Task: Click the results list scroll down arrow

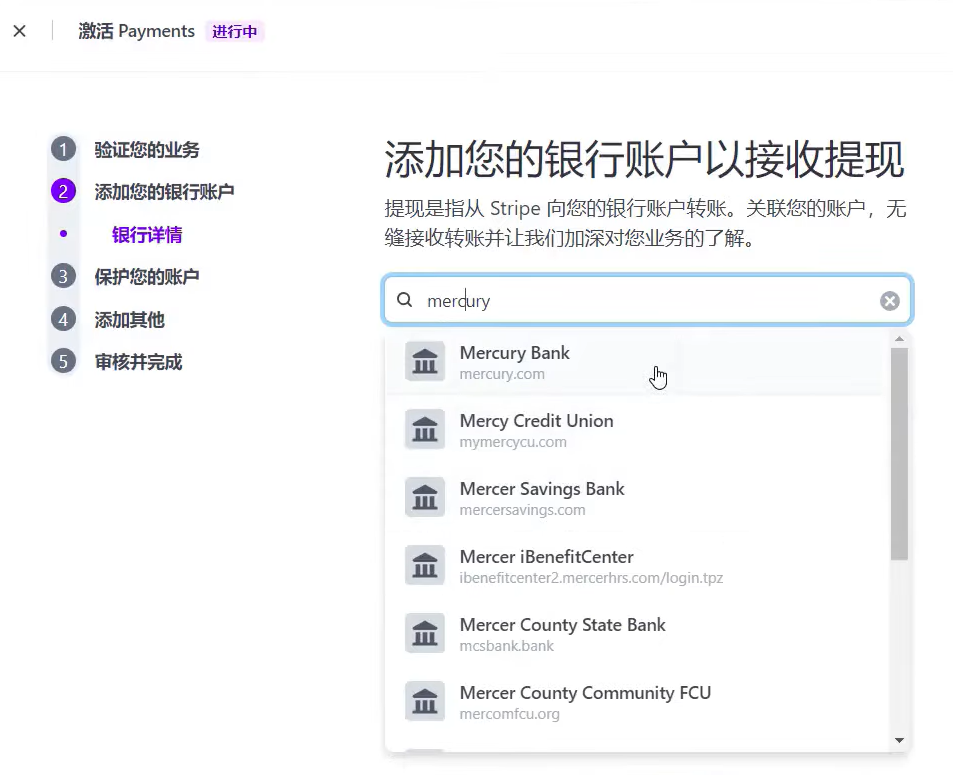Action: tap(900, 740)
